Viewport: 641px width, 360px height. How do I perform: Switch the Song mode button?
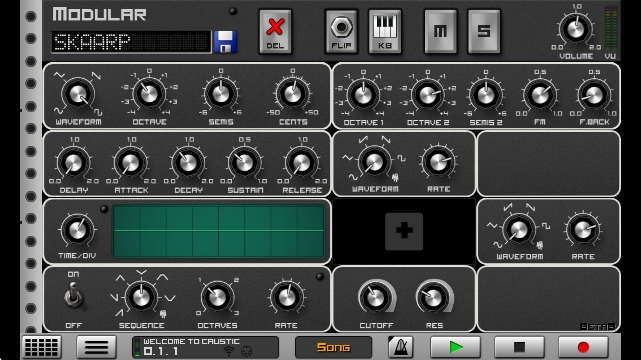[x=334, y=347]
